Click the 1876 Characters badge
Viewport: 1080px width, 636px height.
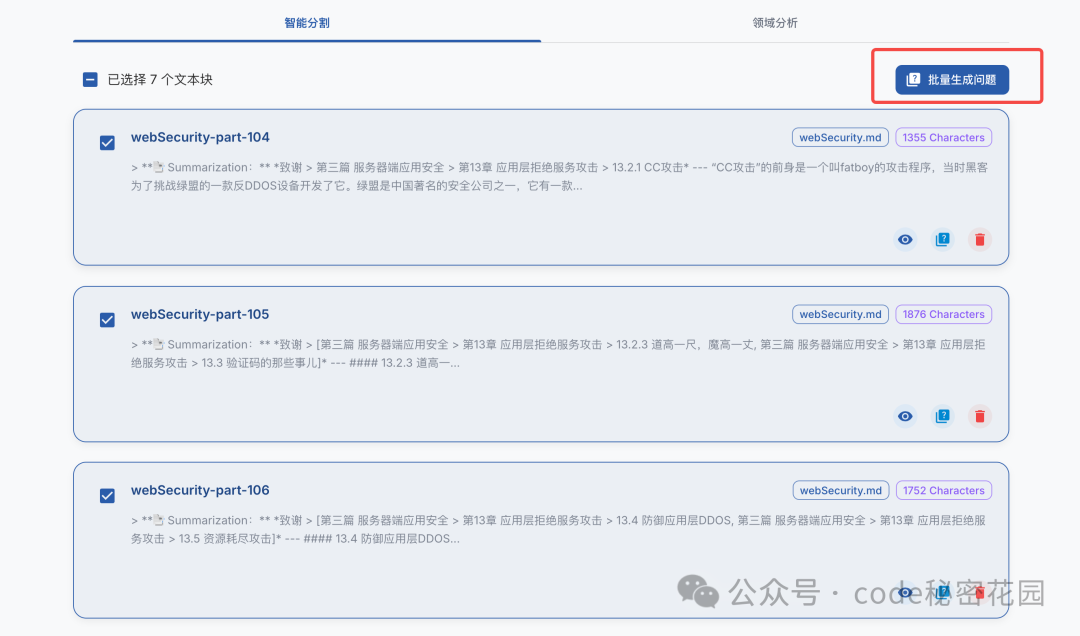(944, 314)
